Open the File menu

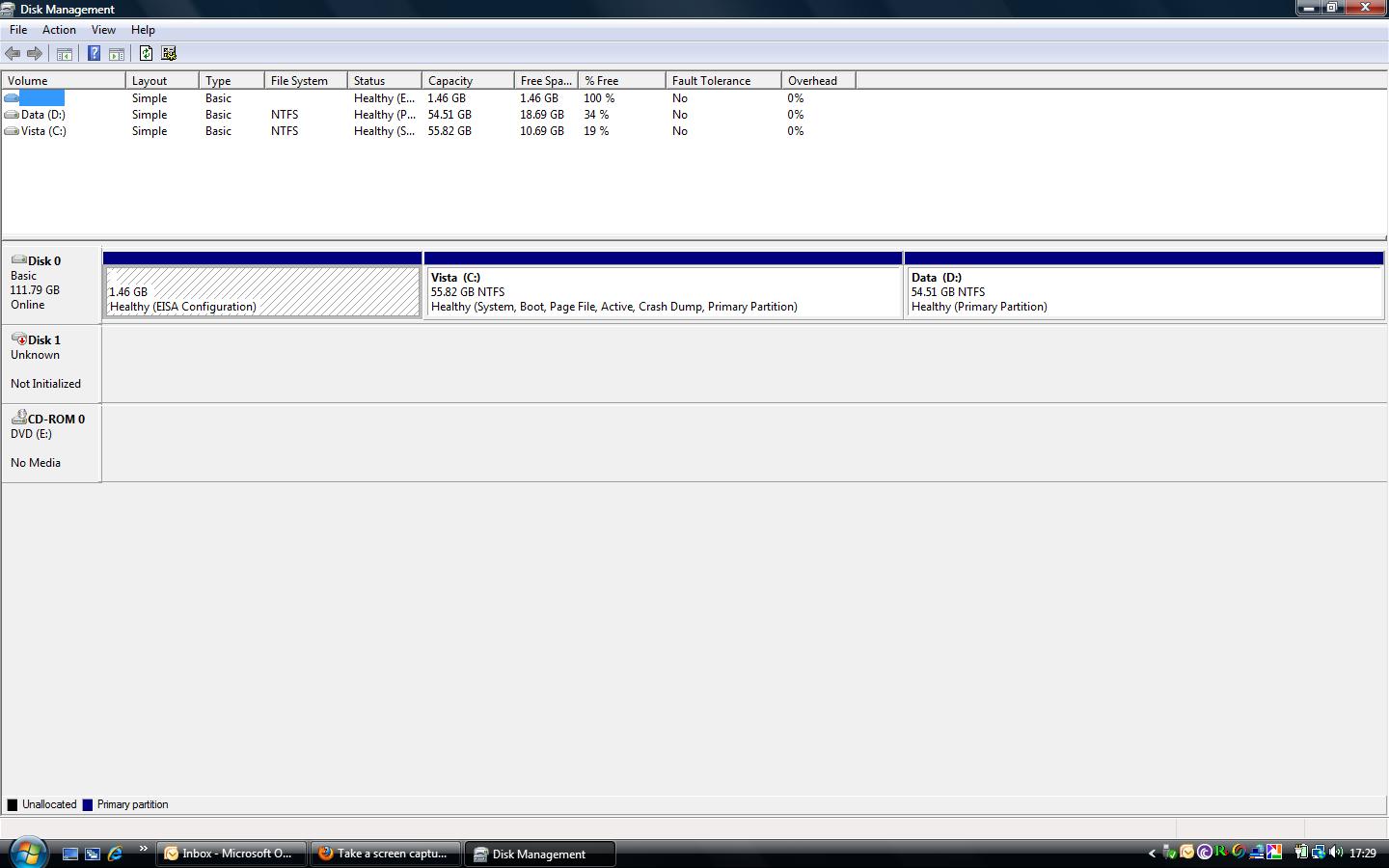coord(18,30)
